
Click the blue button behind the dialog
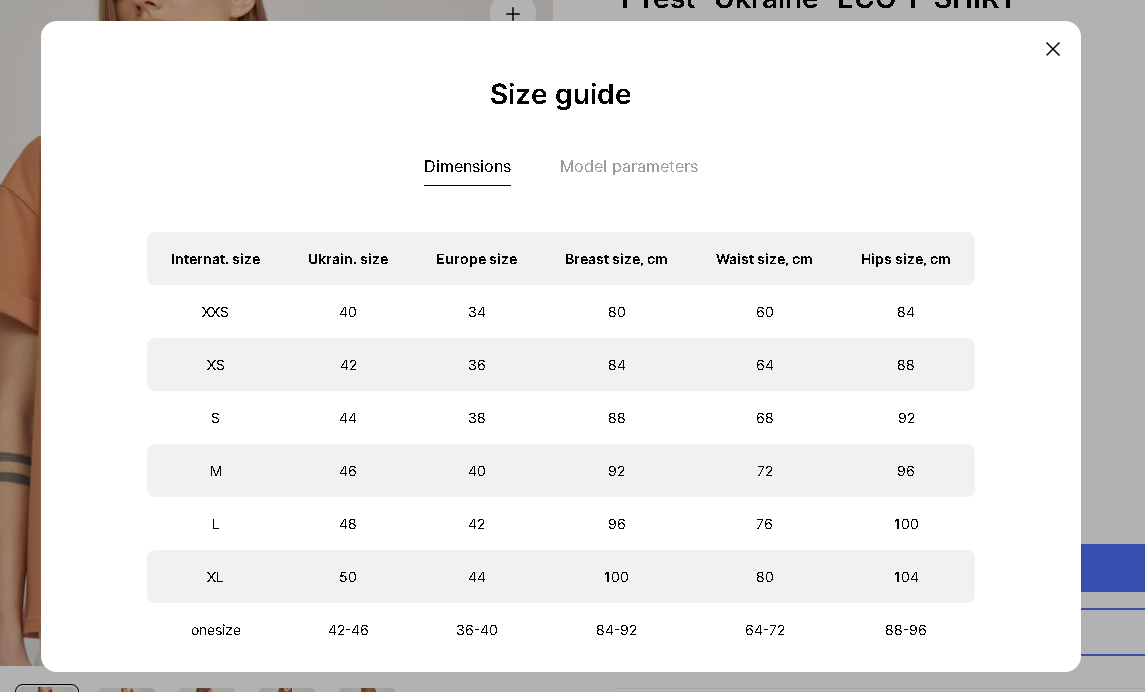1113,567
